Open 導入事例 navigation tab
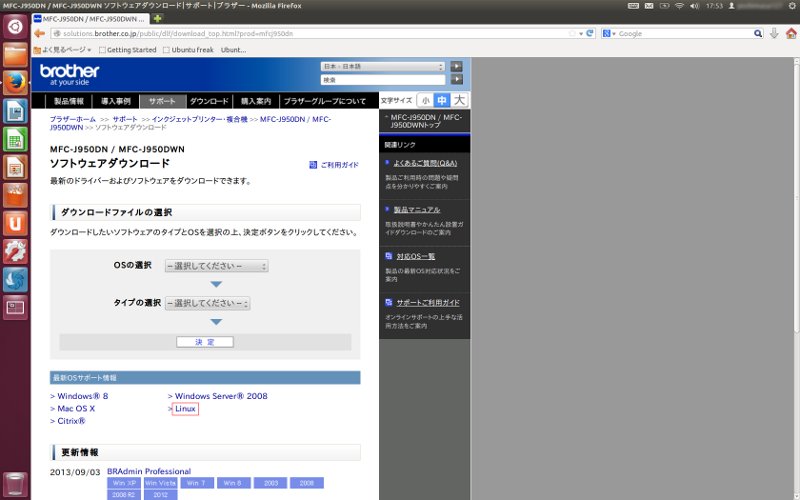The image size is (800, 500). [x=116, y=101]
